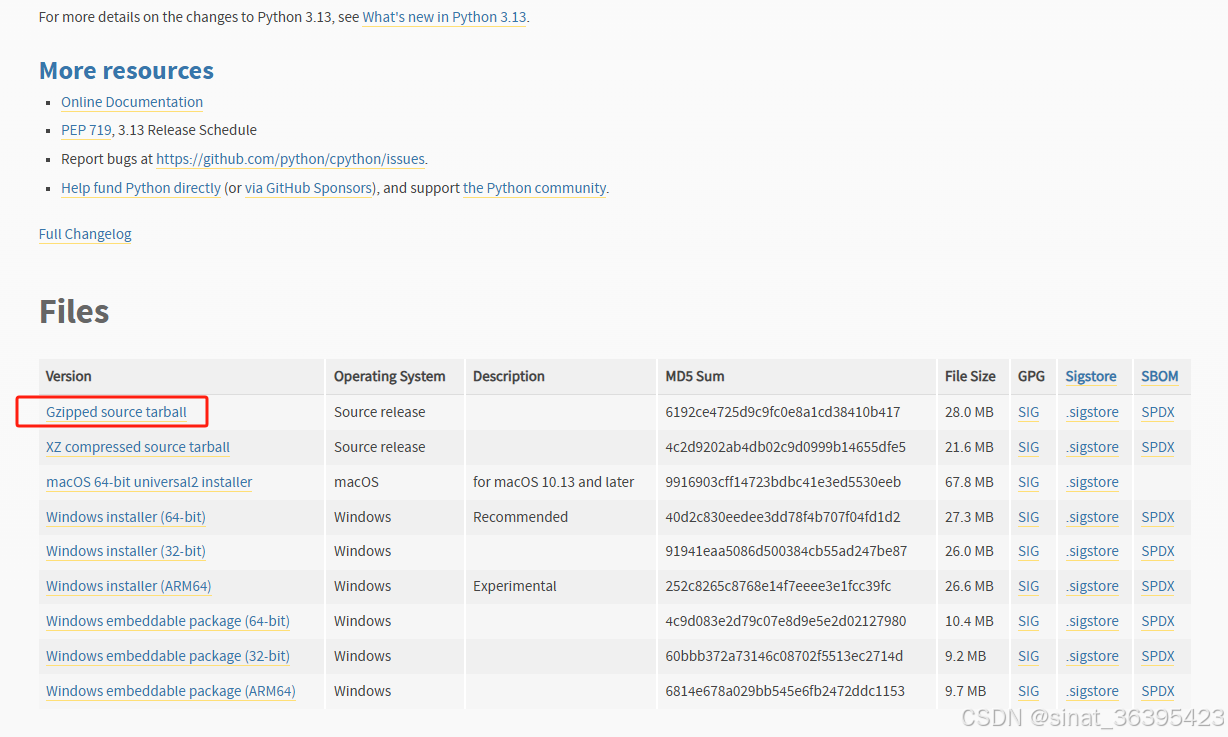The image size is (1228, 737).
Task: Open .sigstore link for Gzipped source tarball
Action: pos(1092,412)
